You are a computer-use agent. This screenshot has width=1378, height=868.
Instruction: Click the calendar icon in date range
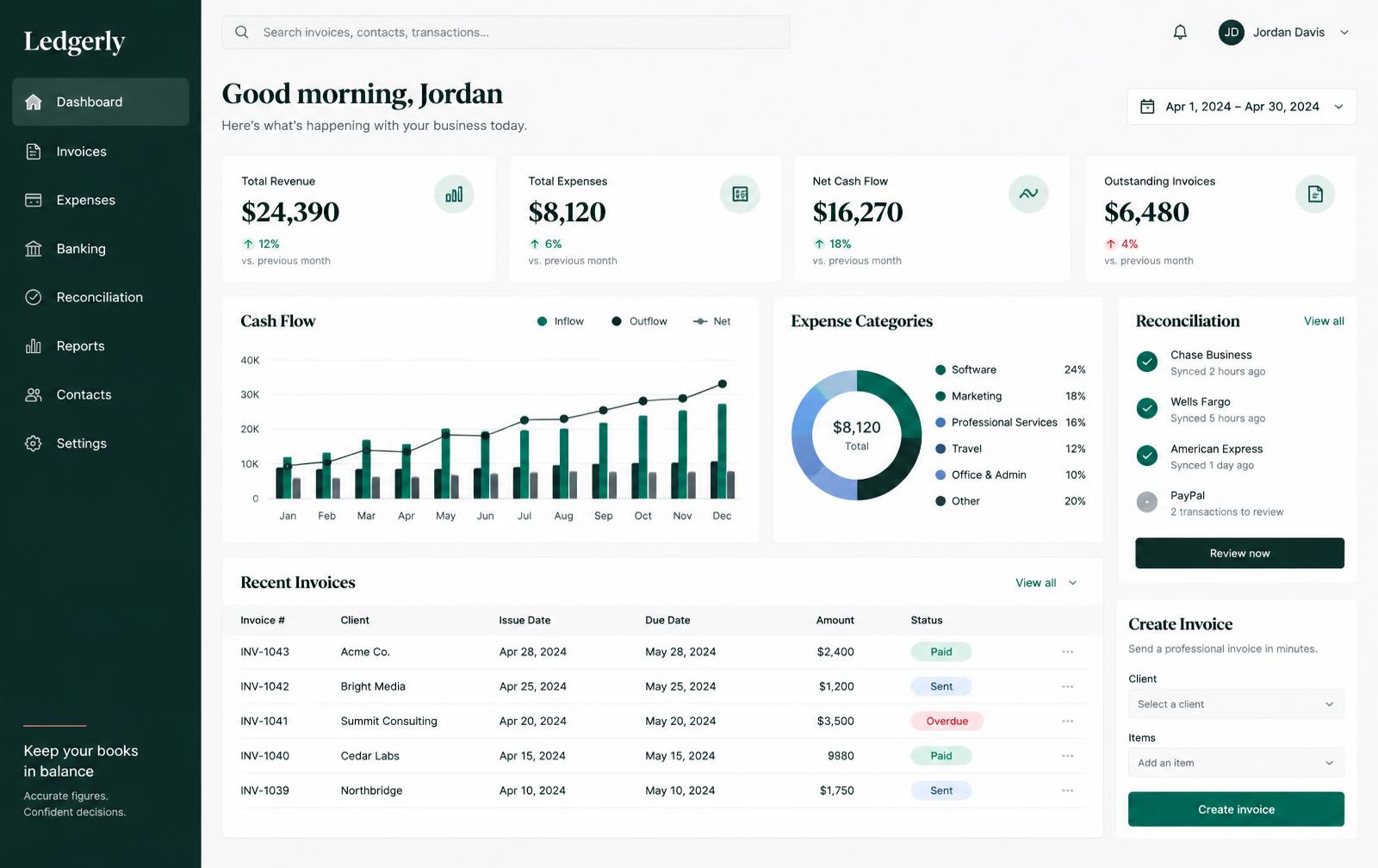[1147, 107]
